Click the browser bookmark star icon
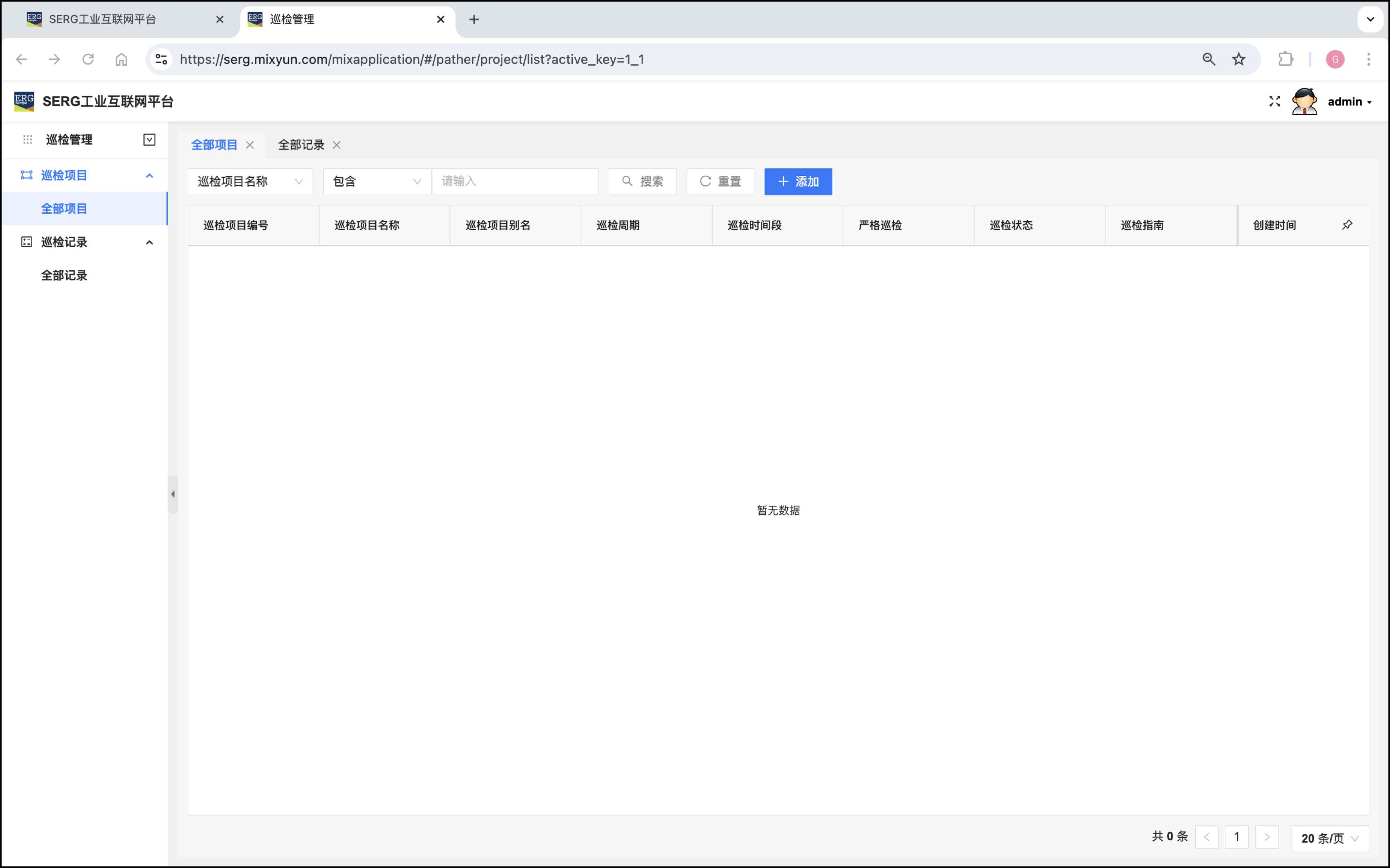 pyautogui.click(x=1238, y=59)
